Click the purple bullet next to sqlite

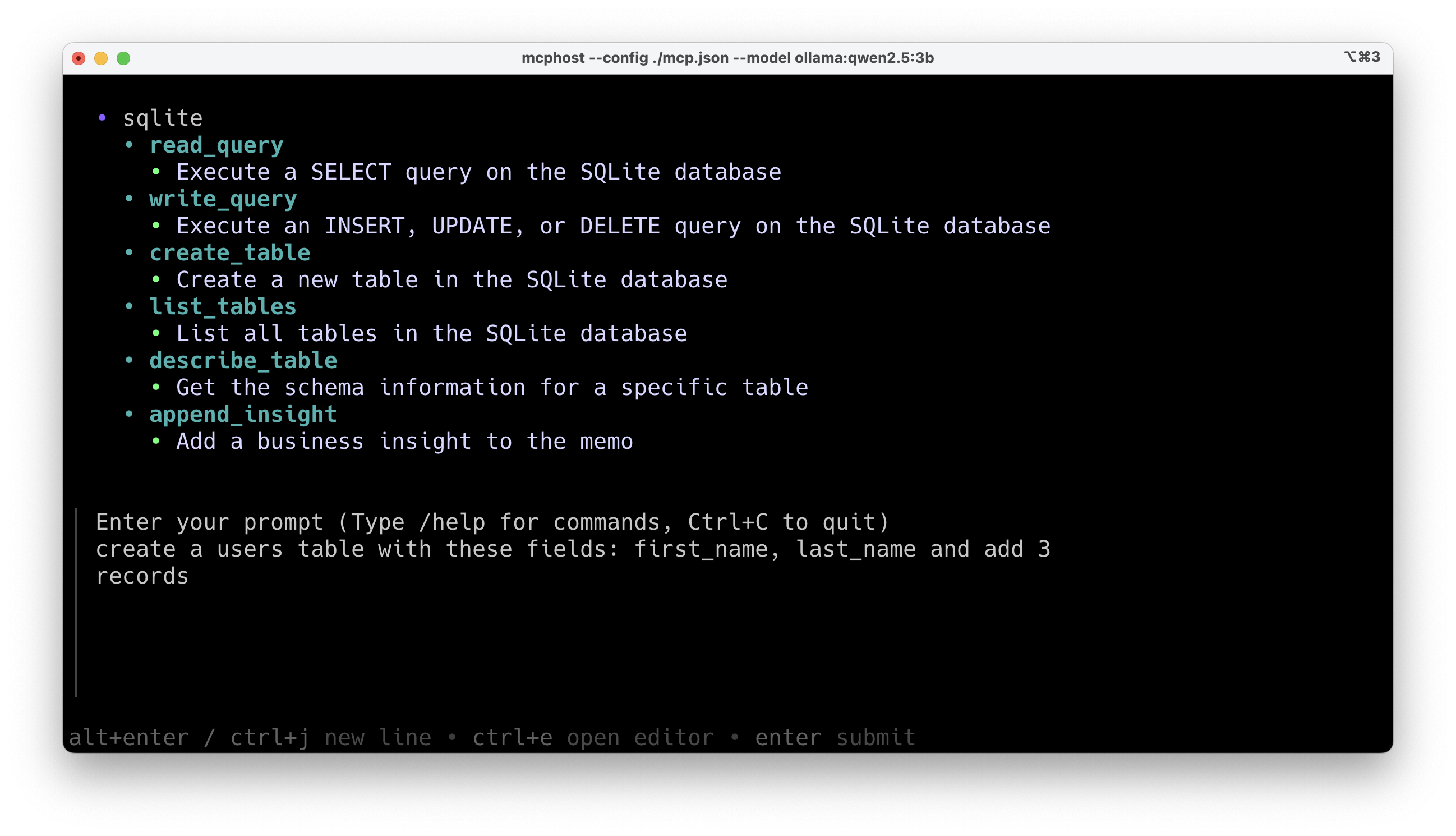102,118
